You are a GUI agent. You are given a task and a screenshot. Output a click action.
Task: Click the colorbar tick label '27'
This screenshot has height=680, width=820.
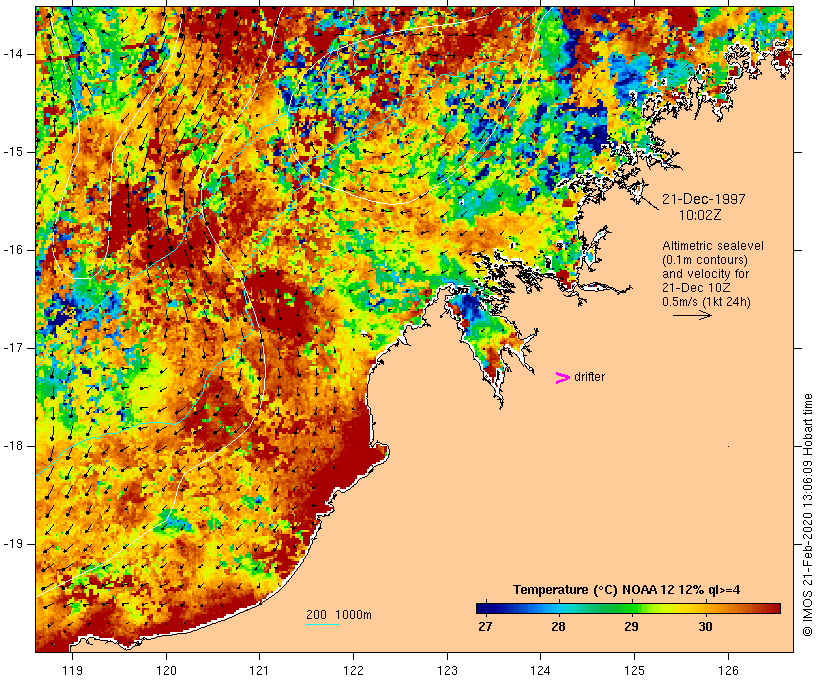485,626
